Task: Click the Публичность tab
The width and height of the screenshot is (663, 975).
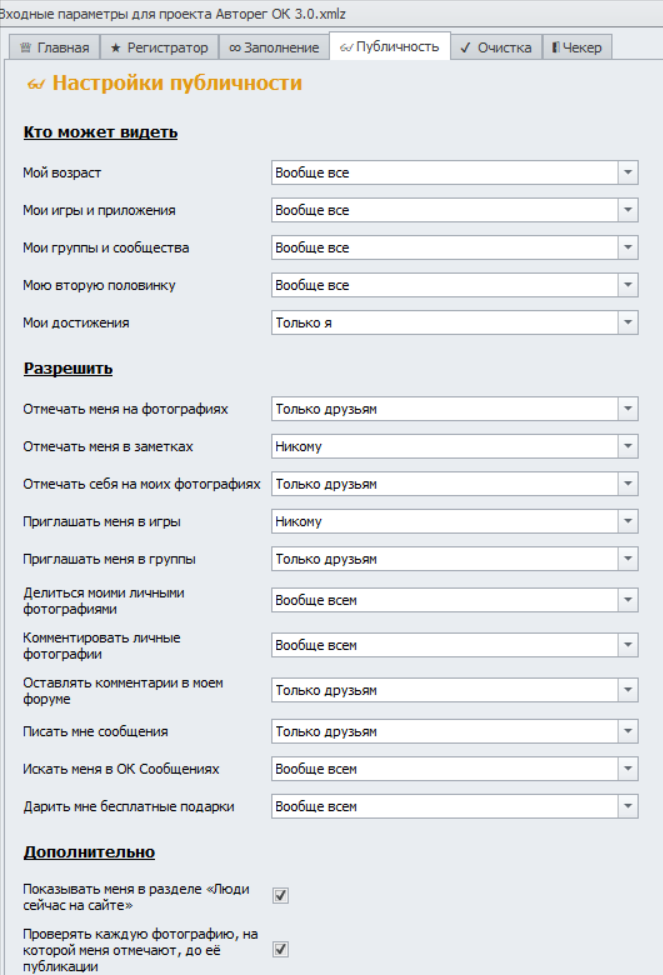Action: pyautogui.click(x=389, y=47)
